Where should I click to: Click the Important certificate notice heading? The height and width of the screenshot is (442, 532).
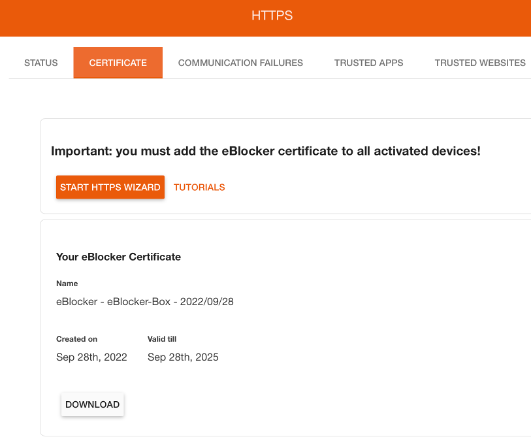click(265, 151)
